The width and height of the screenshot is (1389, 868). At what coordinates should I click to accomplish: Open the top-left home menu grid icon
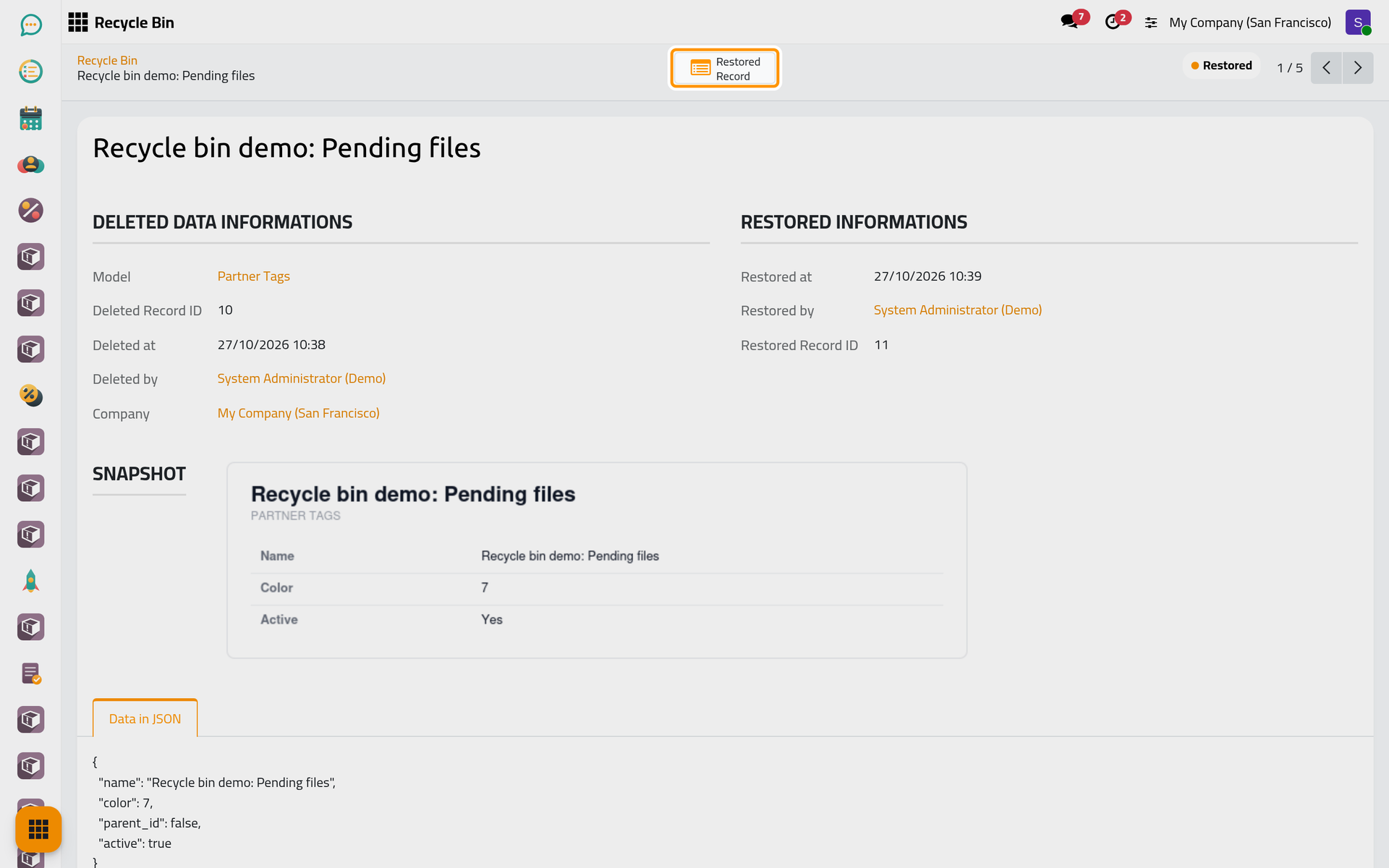point(78,22)
